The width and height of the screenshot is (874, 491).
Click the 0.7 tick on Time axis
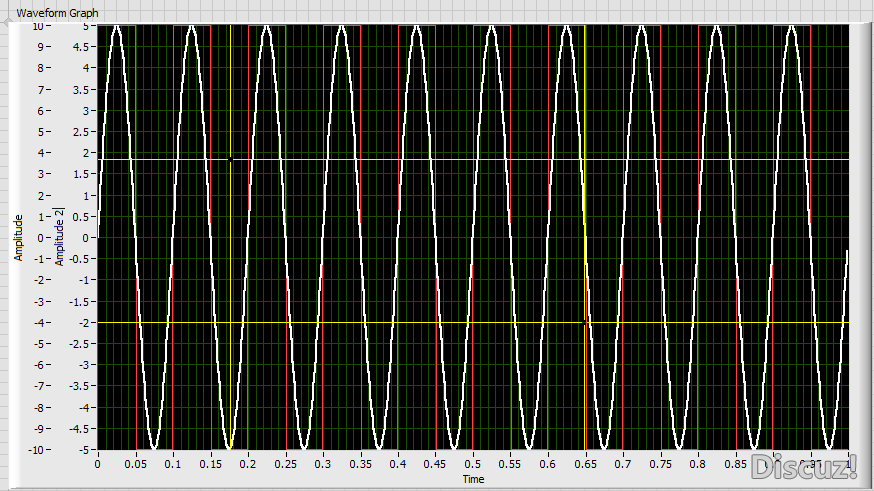click(x=623, y=464)
